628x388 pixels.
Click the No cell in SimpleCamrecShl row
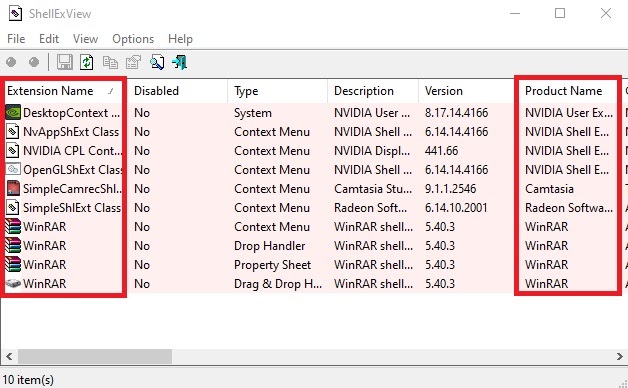[x=142, y=189]
